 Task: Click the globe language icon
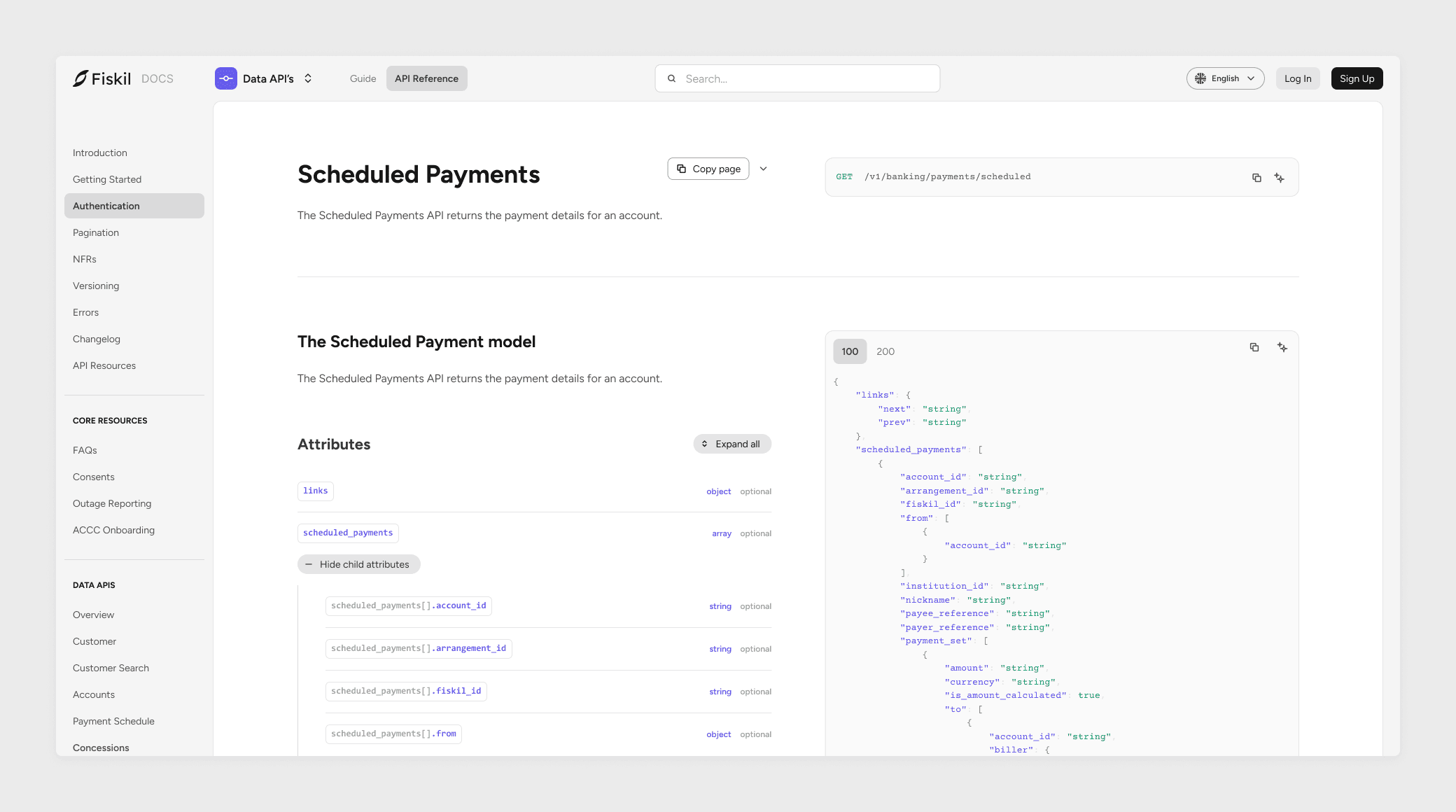coord(1200,78)
